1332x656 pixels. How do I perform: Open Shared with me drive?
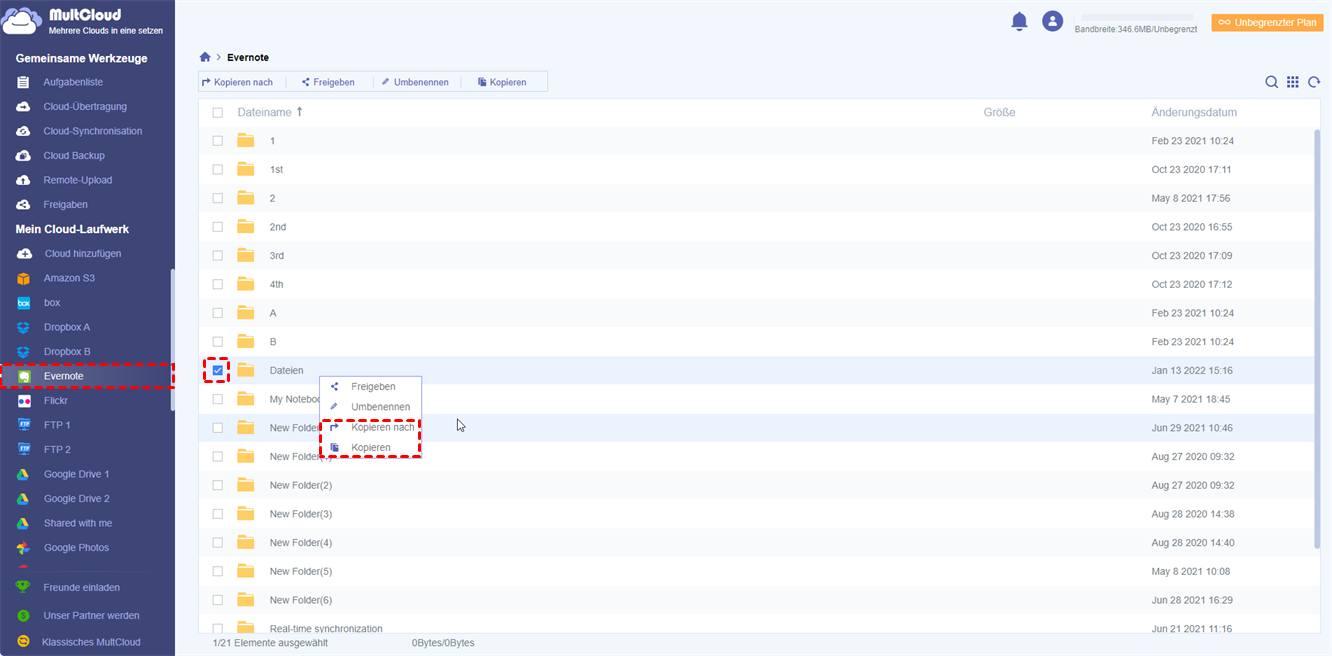(78, 523)
